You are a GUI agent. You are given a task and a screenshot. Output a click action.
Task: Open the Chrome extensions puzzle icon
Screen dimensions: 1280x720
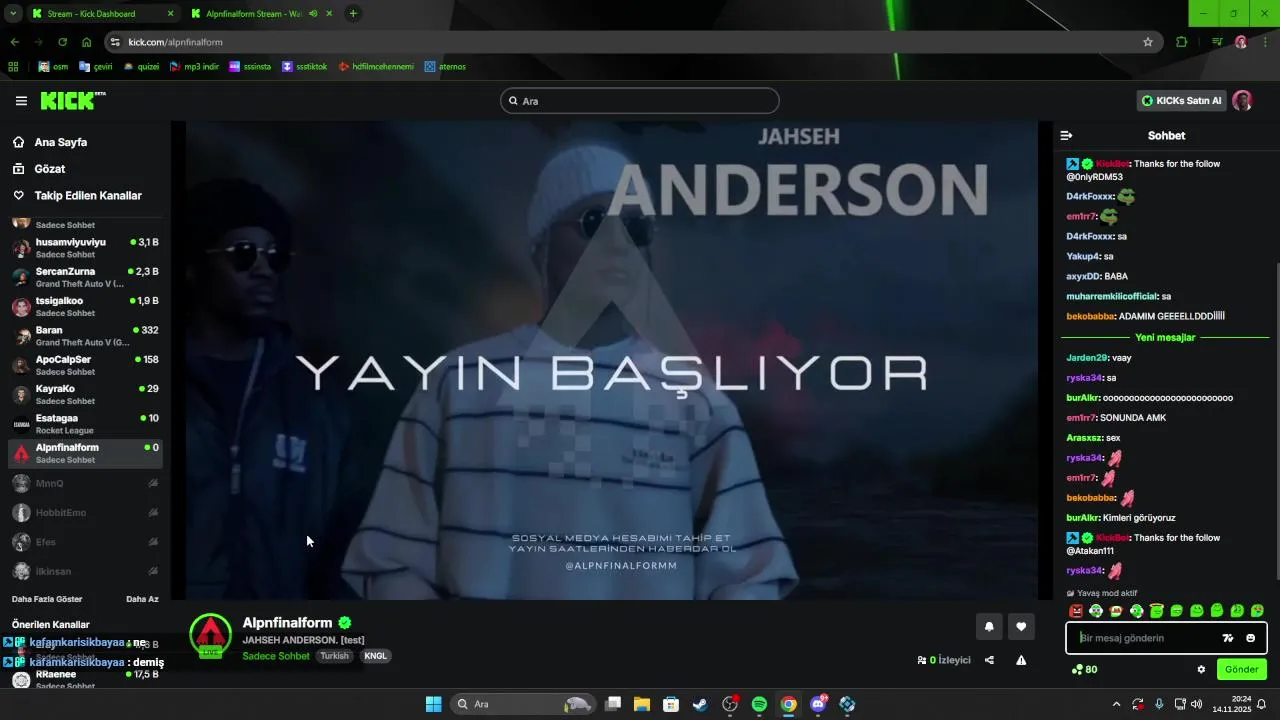[1182, 42]
